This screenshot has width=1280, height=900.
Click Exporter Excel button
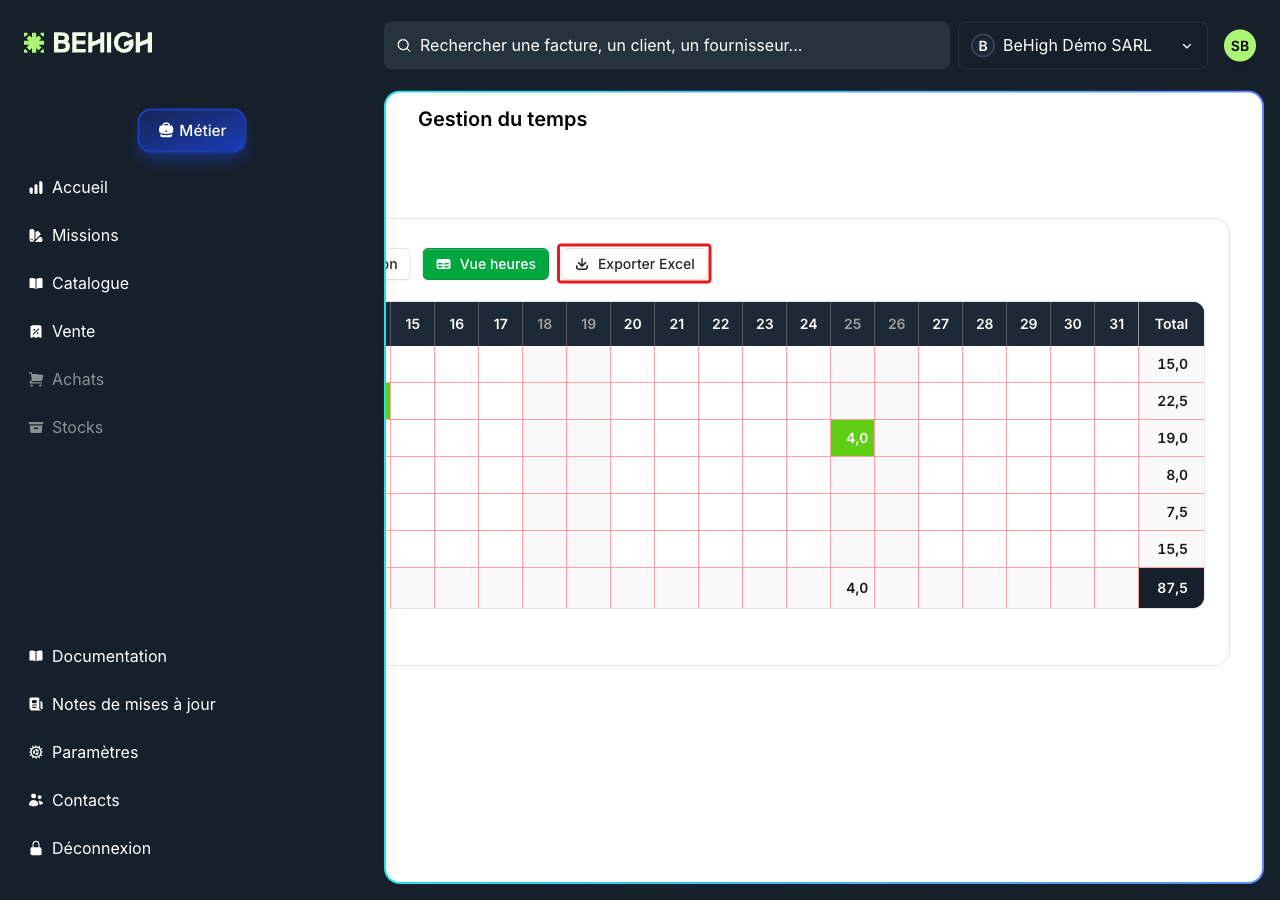[x=634, y=264]
